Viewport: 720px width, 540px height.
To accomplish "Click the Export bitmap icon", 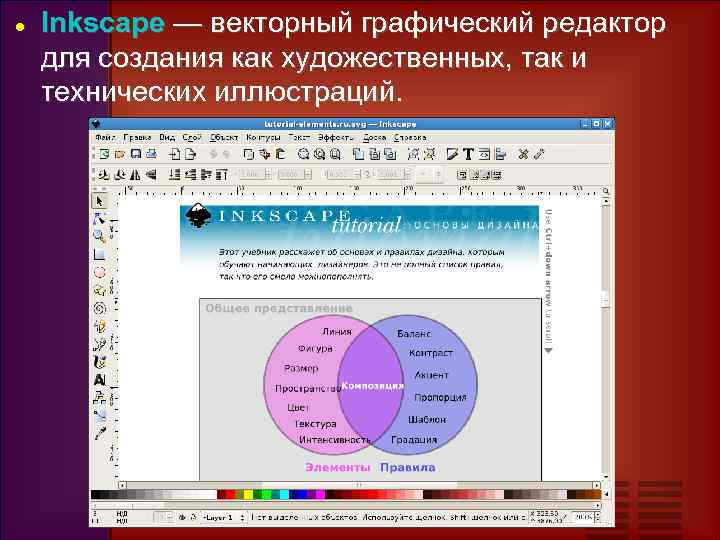I will pyautogui.click(x=191, y=154).
